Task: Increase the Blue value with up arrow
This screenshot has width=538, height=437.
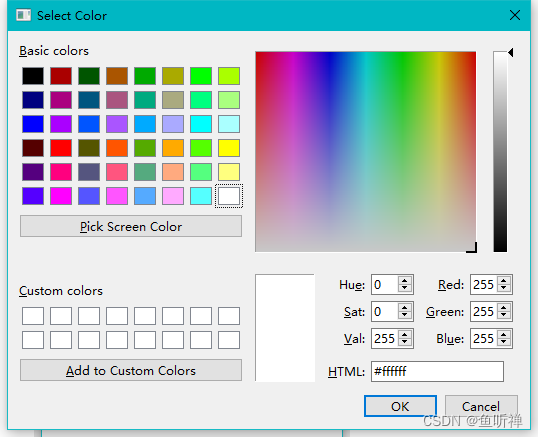Action: tap(504, 334)
